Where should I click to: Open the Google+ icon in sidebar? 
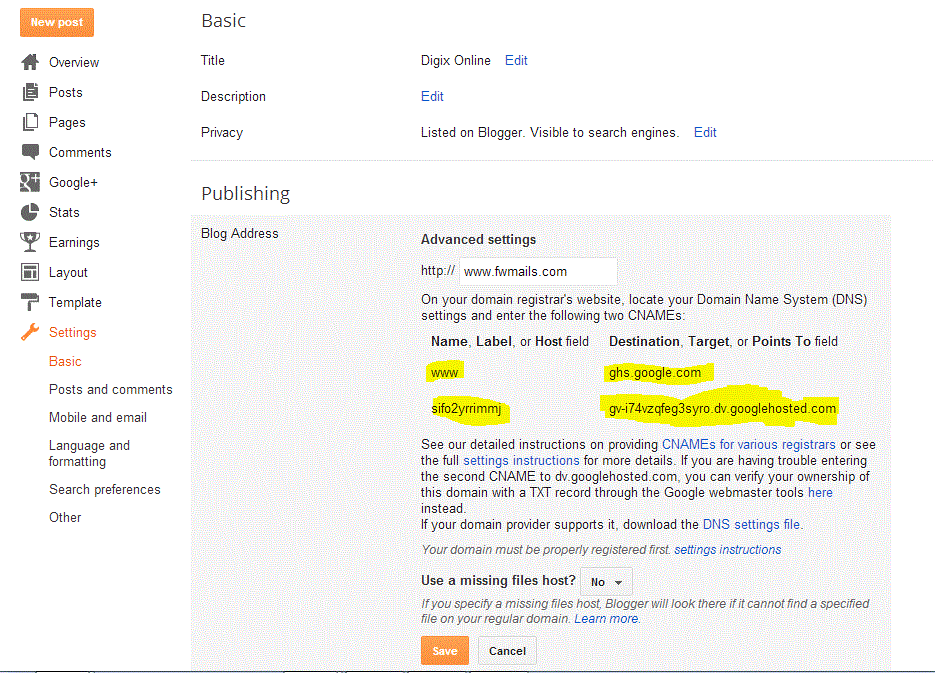(x=30, y=182)
